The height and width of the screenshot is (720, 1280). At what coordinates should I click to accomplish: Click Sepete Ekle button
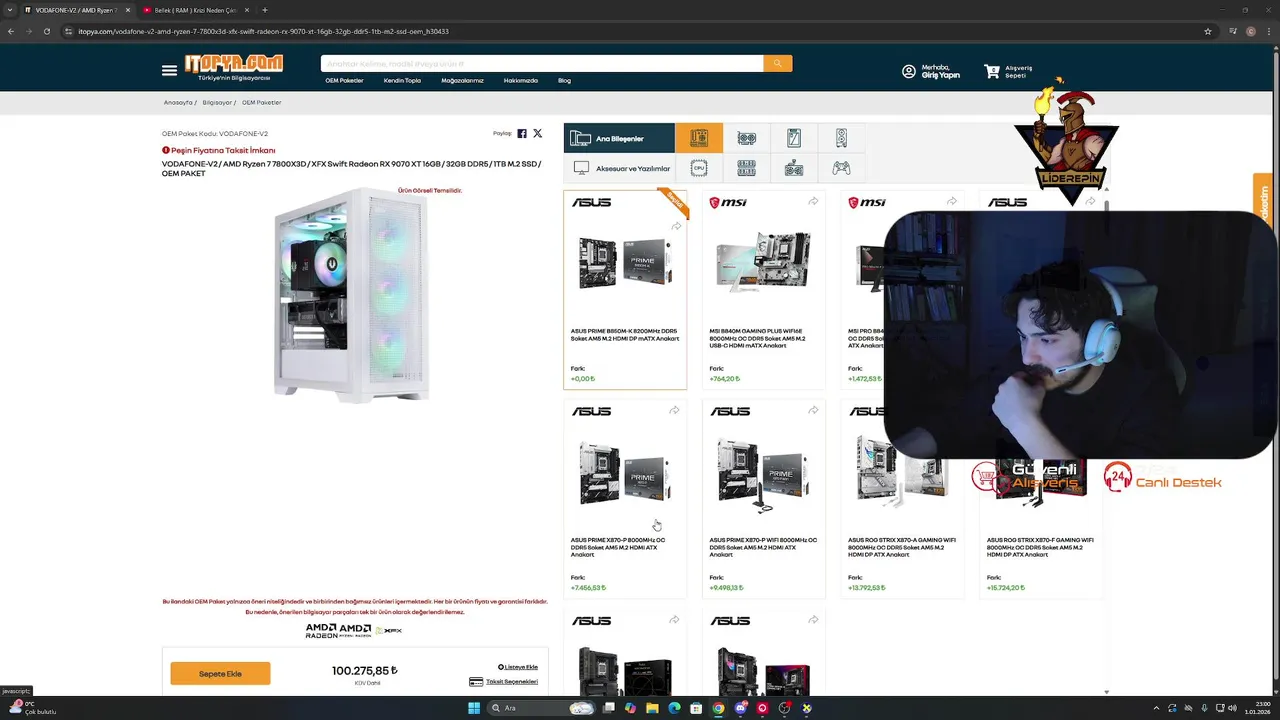[220, 674]
